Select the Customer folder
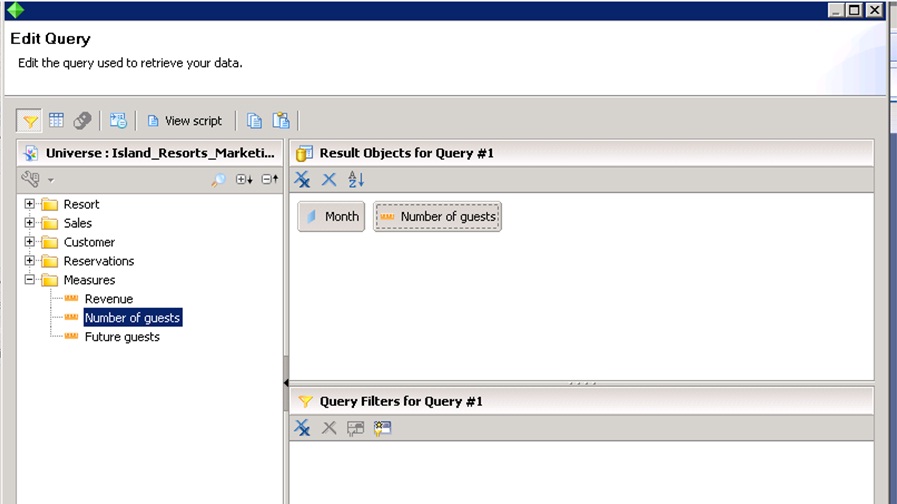897x504 pixels. [x=89, y=242]
